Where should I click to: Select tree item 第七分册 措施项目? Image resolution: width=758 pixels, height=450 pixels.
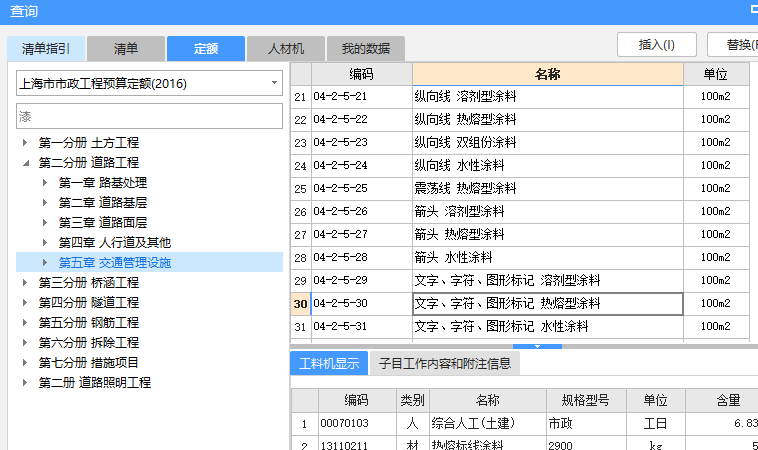pos(88,363)
